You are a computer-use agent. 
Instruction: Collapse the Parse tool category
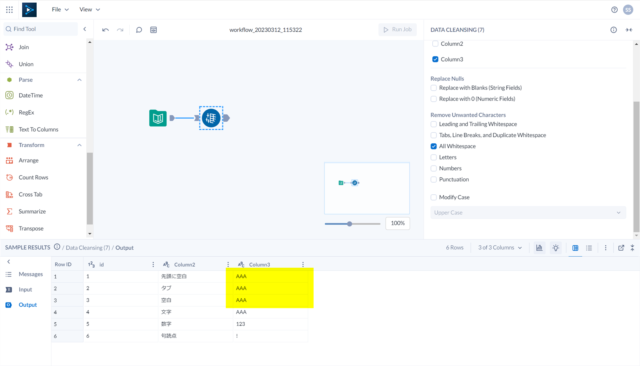[79, 80]
